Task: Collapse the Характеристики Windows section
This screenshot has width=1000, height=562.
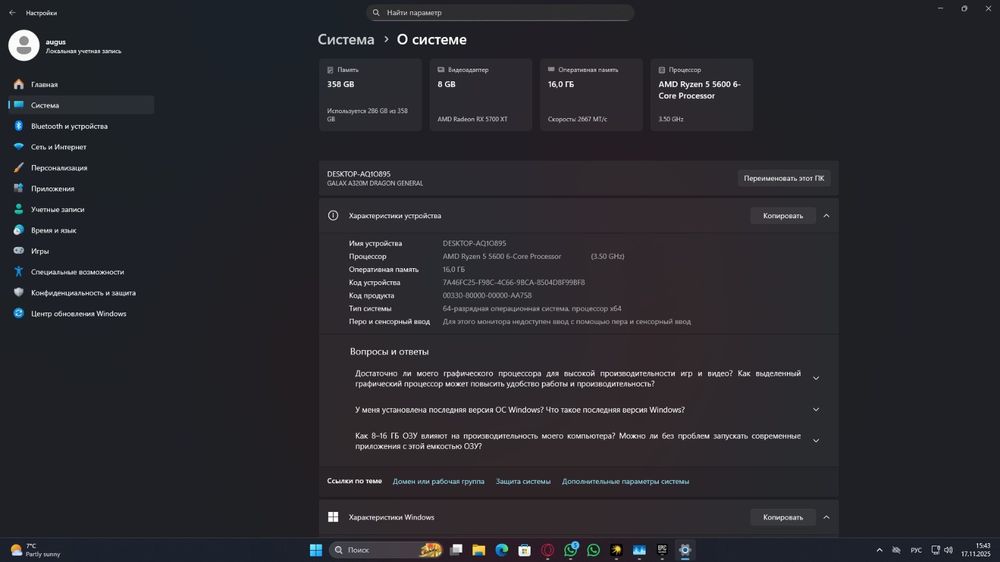Action: (827, 517)
